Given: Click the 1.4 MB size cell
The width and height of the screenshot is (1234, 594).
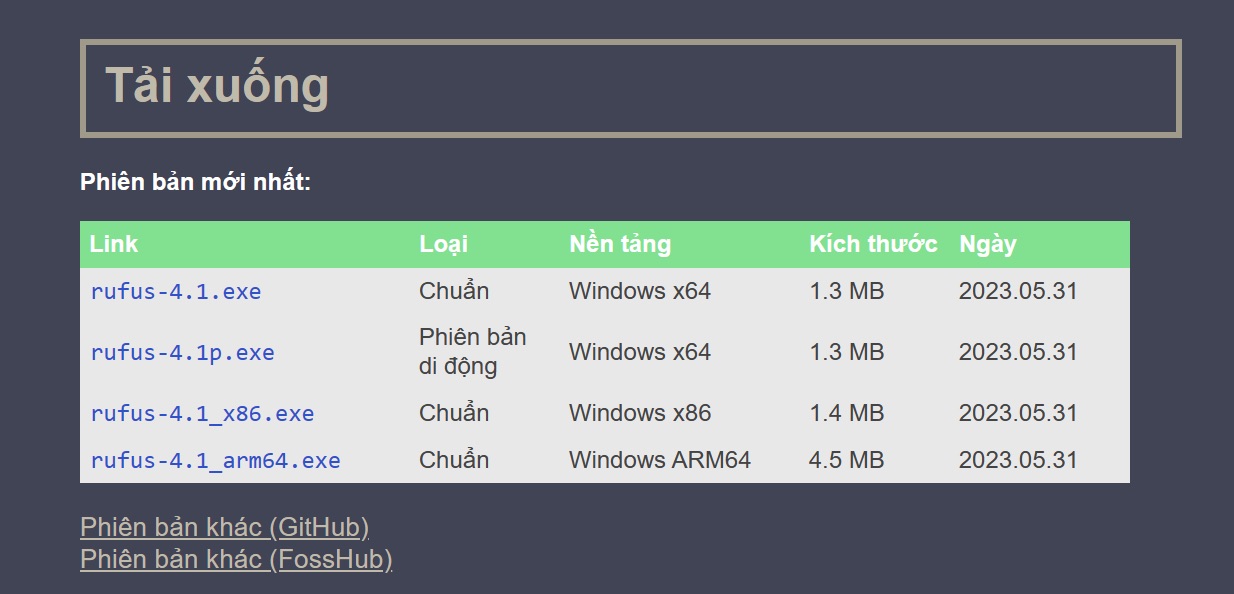Looking at the screenshot, I should point(846,413).
